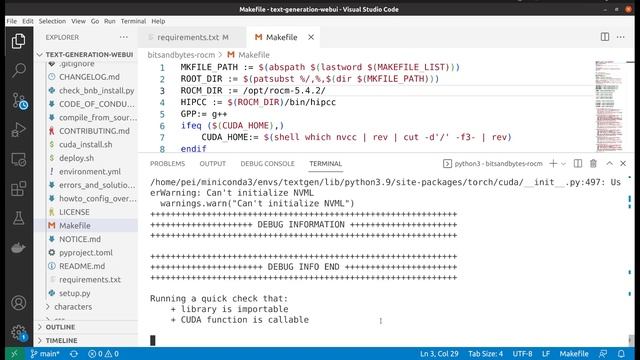
Task: Go to line via Ln 3, Col 29
Action: pyautogui.click(x=439, y=353)
